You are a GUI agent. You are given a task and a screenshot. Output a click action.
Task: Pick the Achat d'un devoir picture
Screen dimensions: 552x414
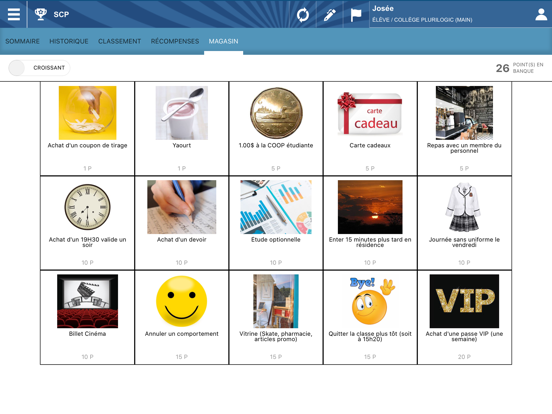point(182,207)
